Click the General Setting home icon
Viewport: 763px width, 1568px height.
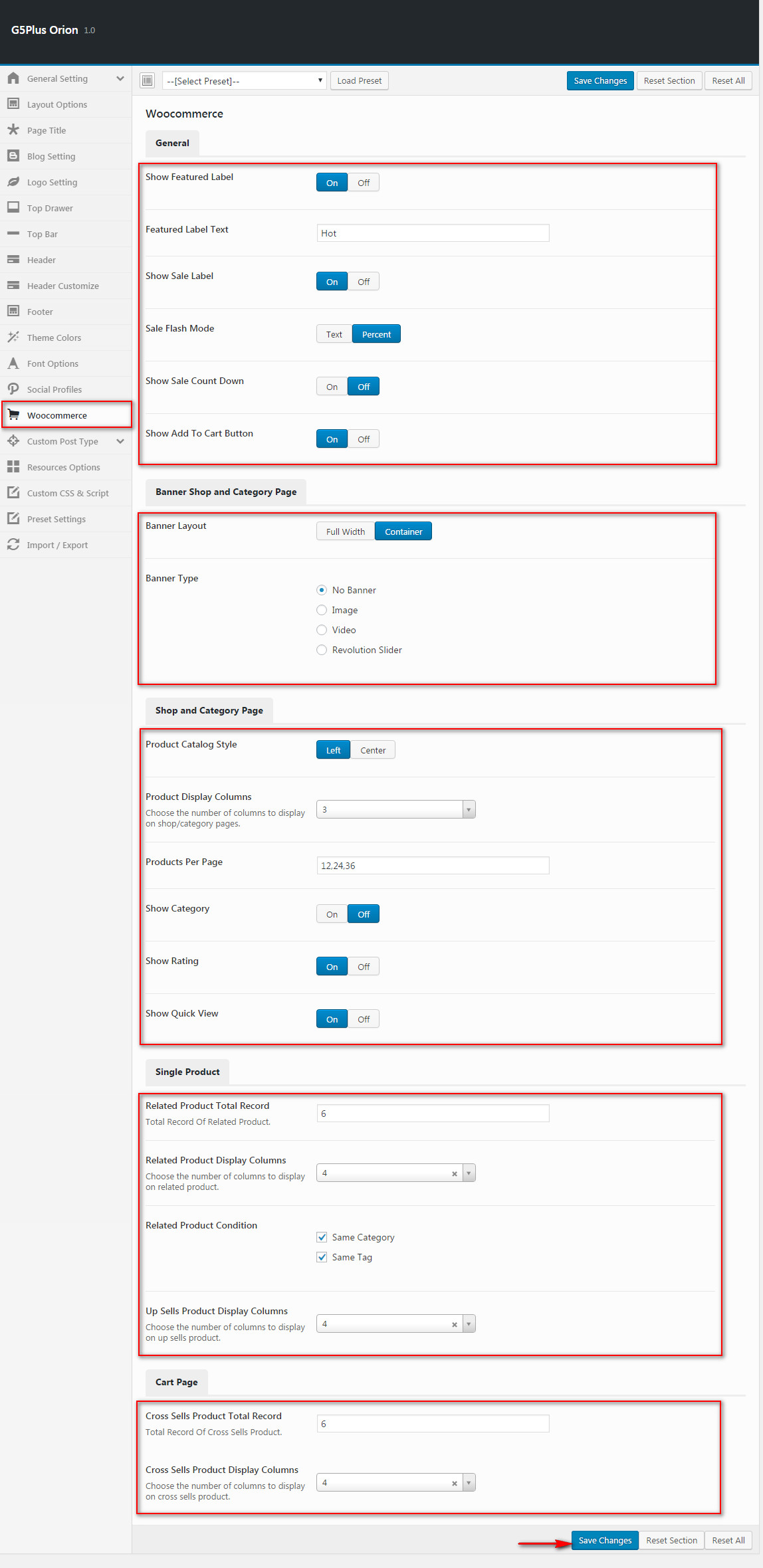(x=13, y=78)
